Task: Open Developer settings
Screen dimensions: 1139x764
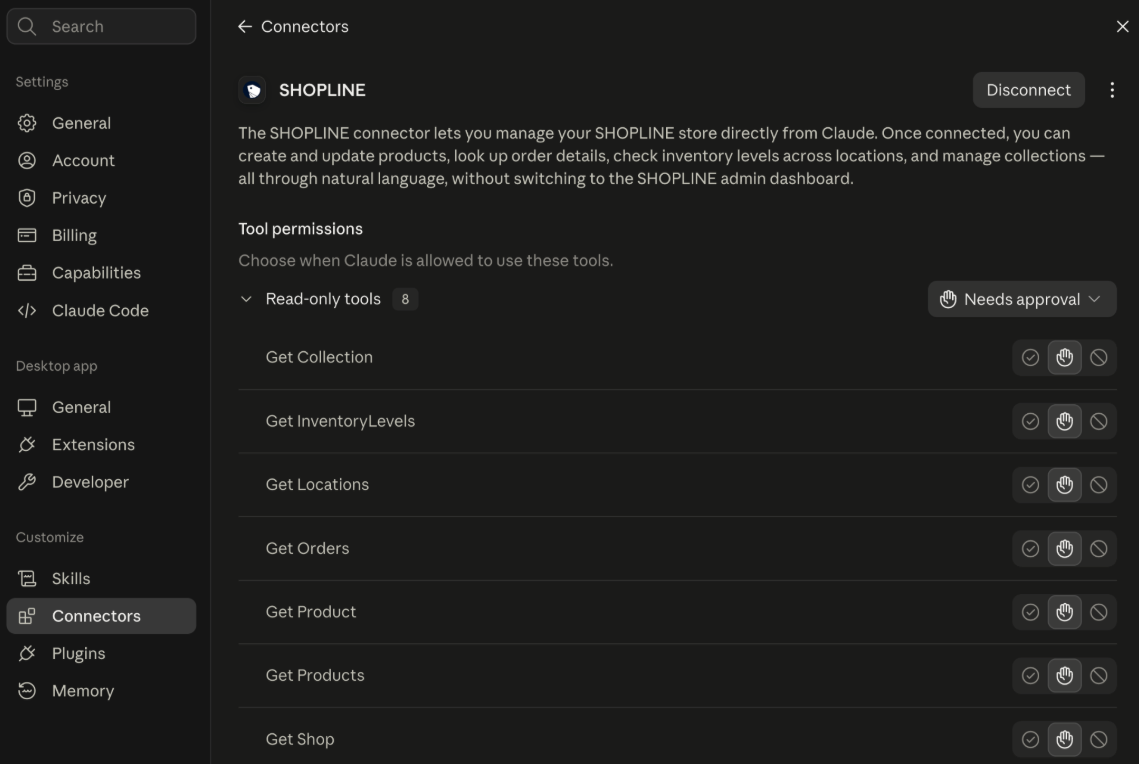Action: pyautogui.click(x=101, y=482)
